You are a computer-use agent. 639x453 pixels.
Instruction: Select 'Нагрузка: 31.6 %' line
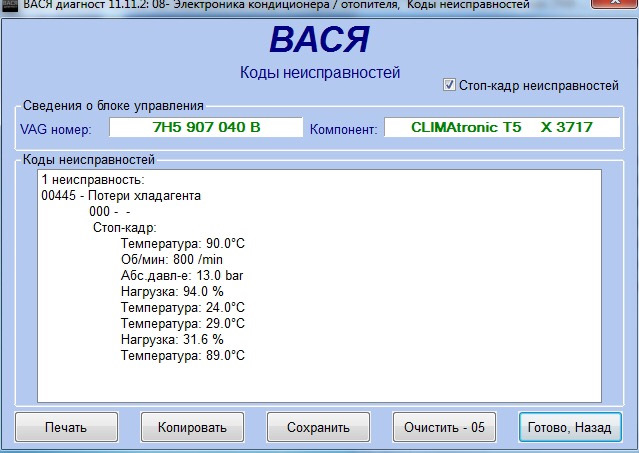click(172, 339)
